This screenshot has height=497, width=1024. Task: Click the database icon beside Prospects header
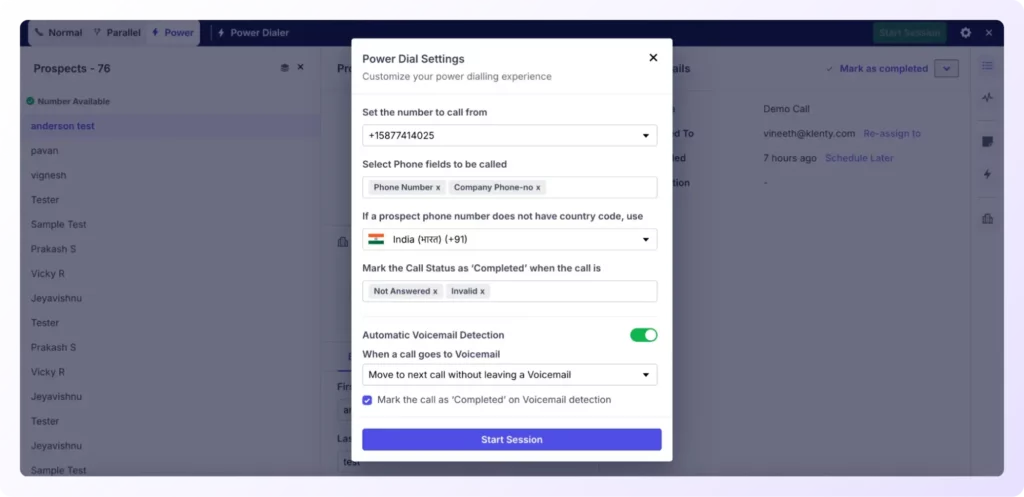[x=285, y=68]
